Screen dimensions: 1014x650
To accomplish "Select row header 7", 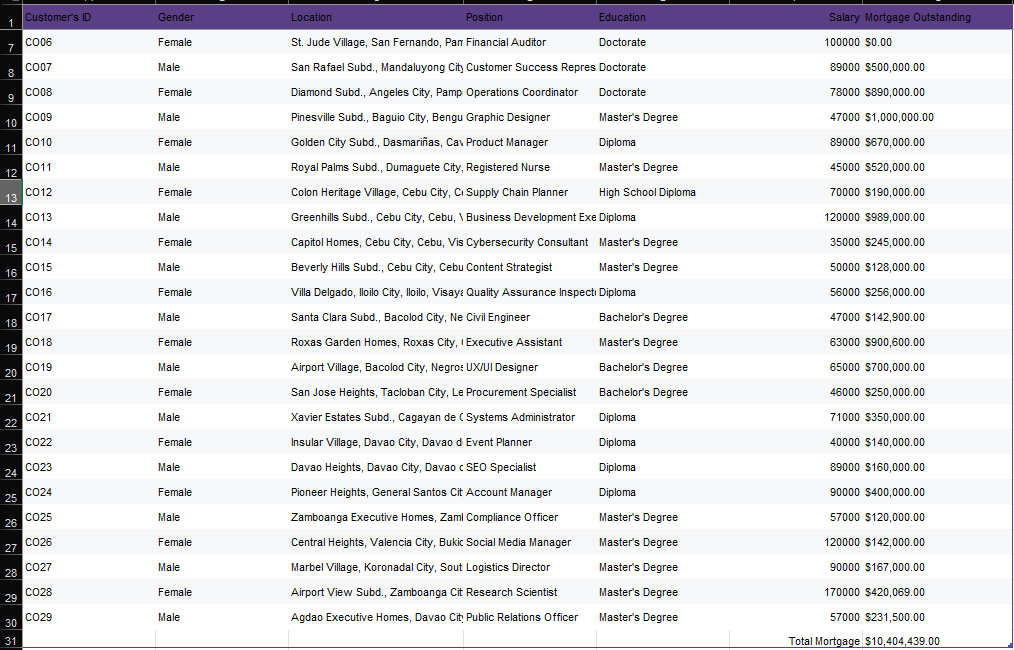I will click(x=11, y=42).
